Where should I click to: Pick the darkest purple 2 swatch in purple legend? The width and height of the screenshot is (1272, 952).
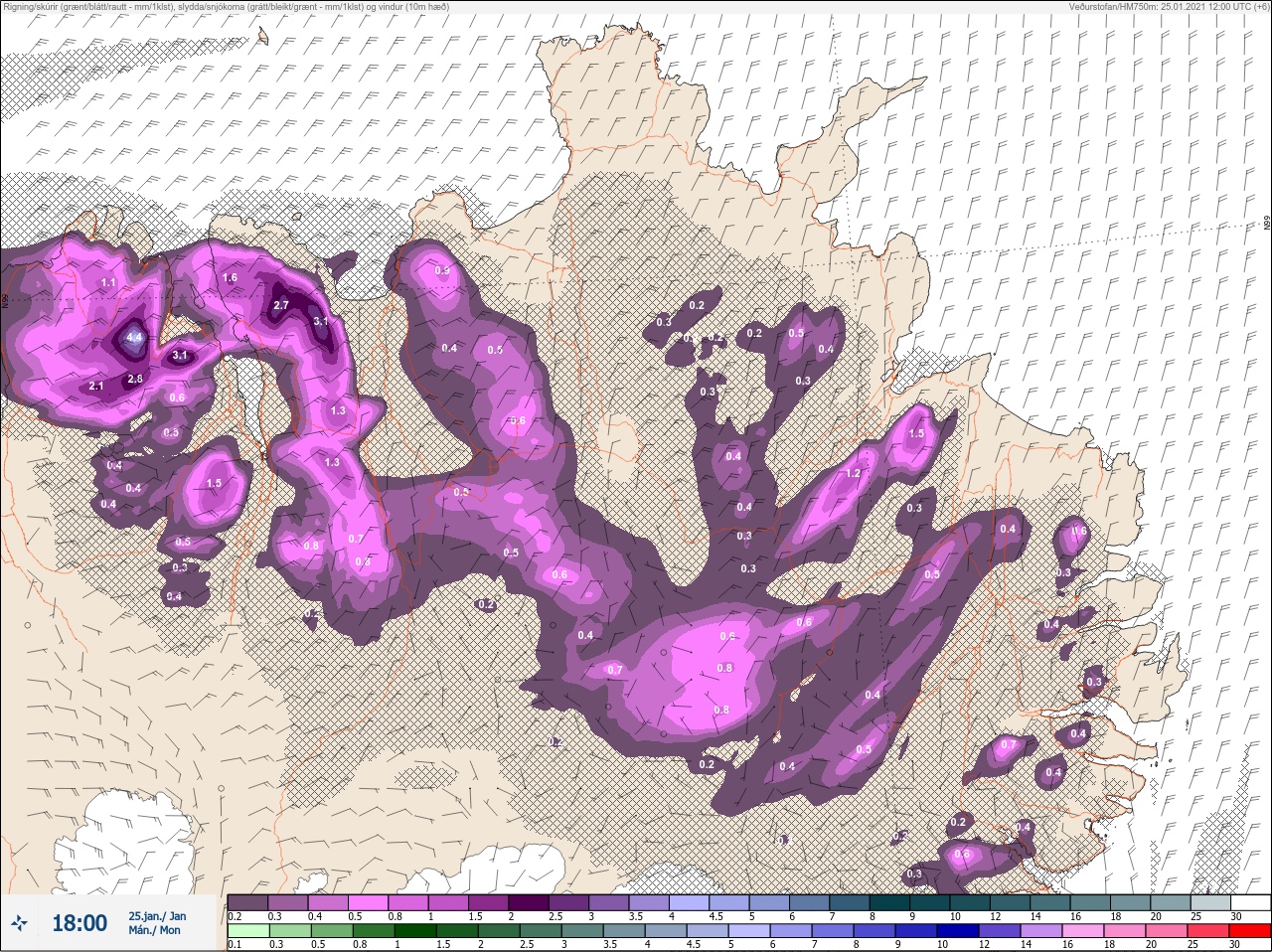pos(529,901)
